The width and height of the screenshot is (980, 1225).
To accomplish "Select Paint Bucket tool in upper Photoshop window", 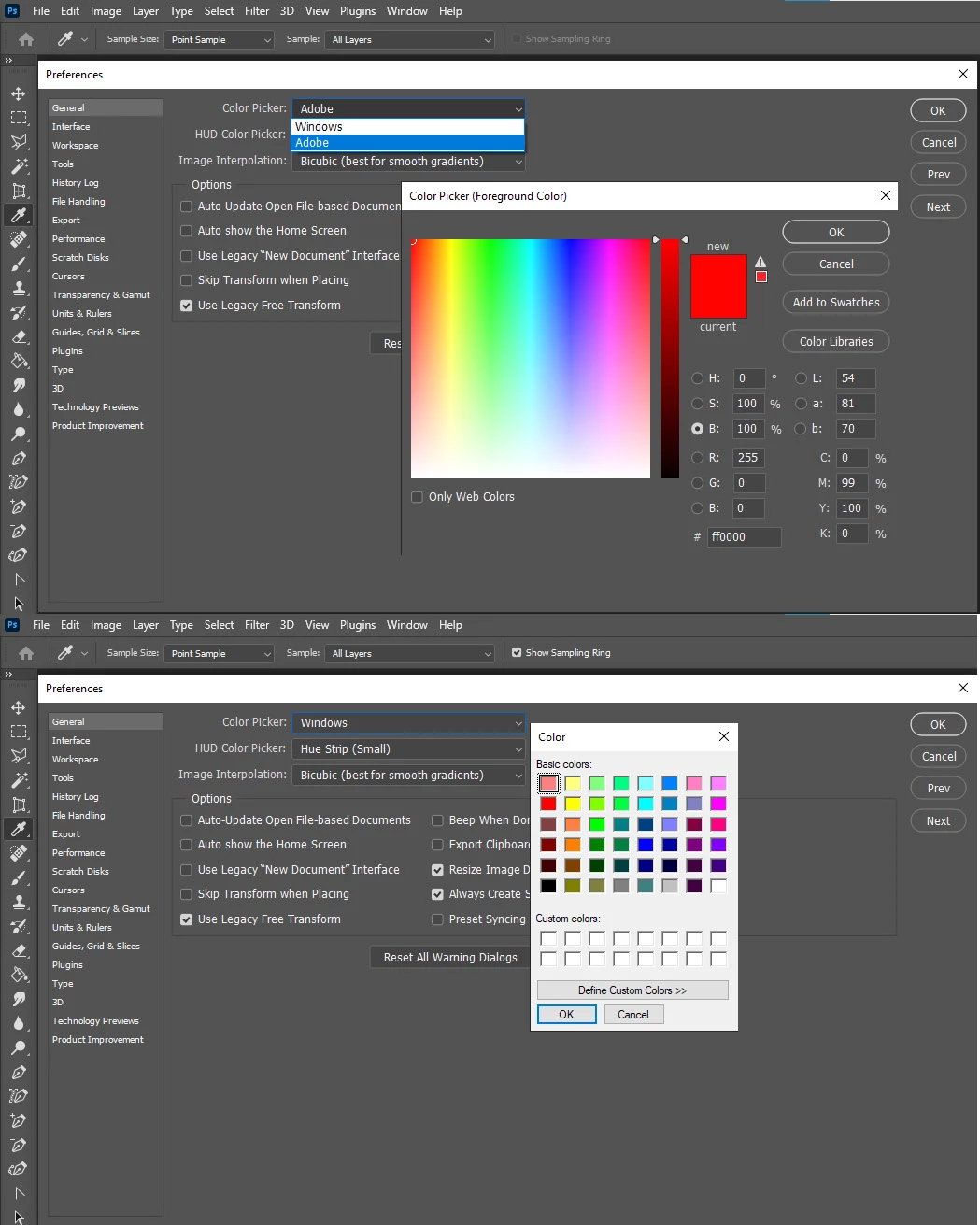I will pos(19,361).
